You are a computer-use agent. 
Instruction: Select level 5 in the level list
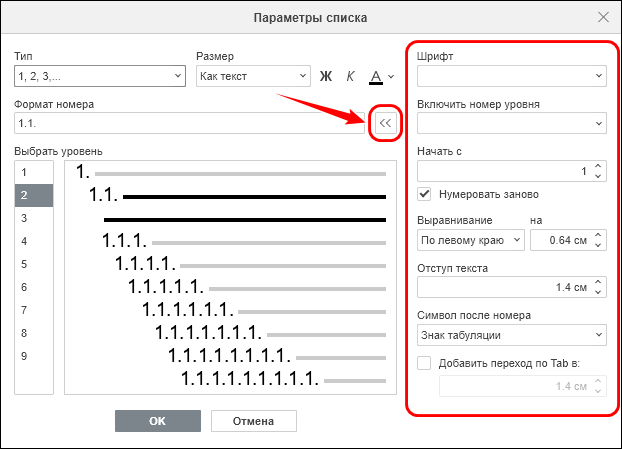tap(34, 264)
